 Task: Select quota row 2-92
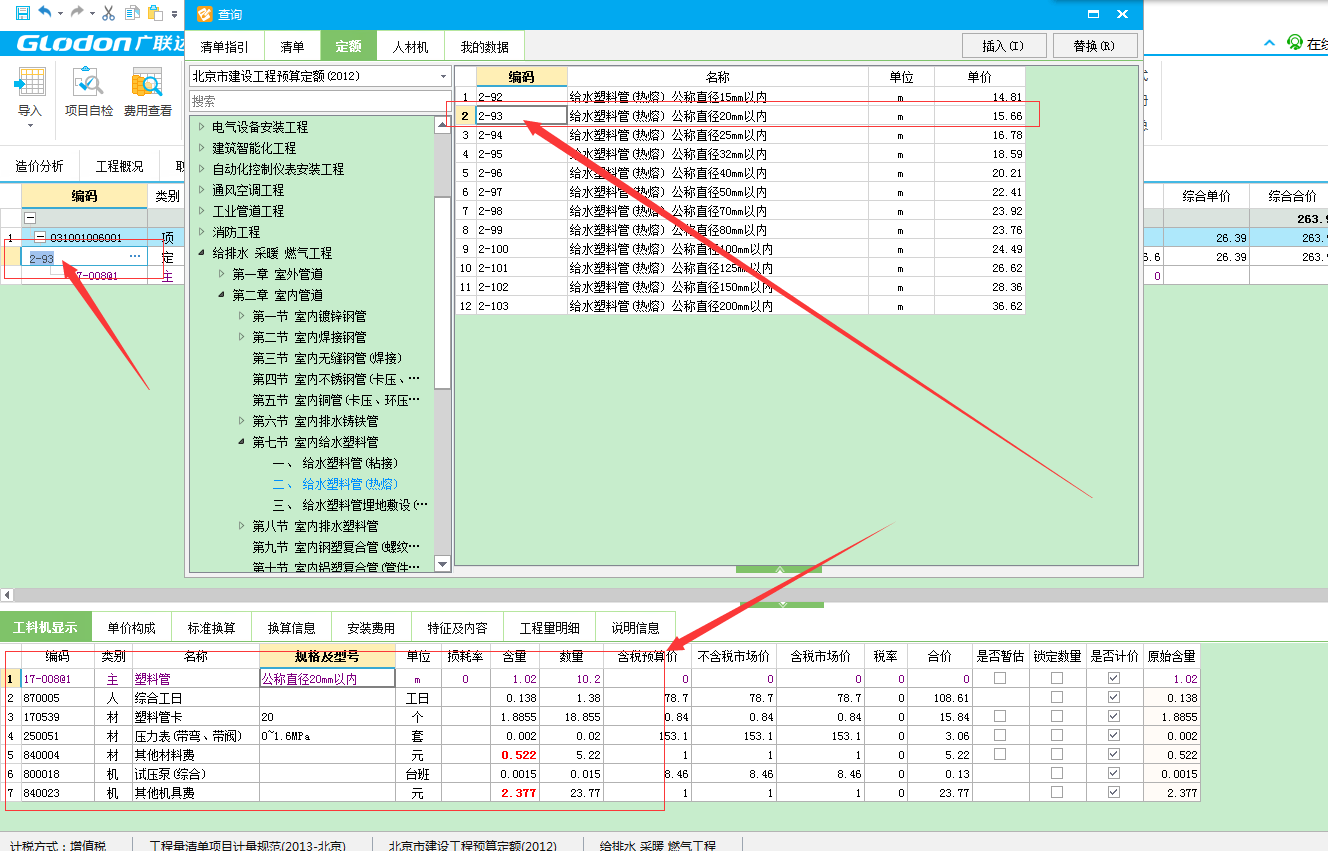[x=740, y=97]
